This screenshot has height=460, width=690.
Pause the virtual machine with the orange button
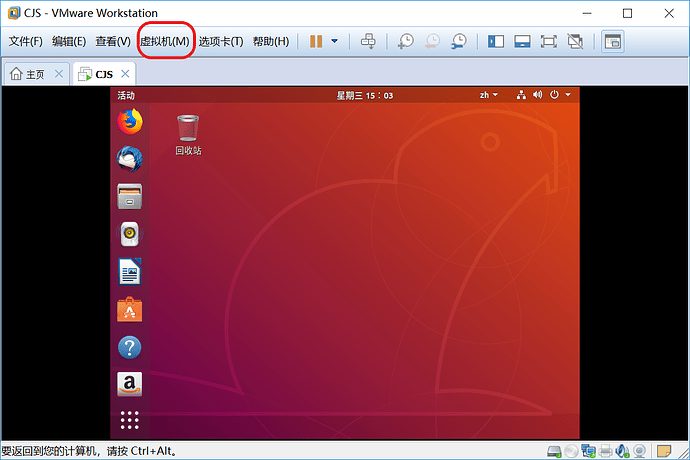click(x=316, y=41)
